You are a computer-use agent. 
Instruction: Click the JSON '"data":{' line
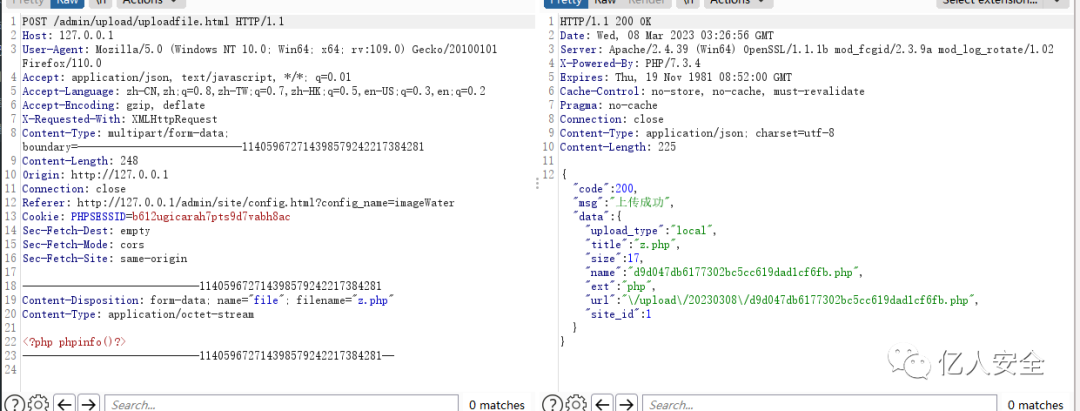(x=599, y=217)
